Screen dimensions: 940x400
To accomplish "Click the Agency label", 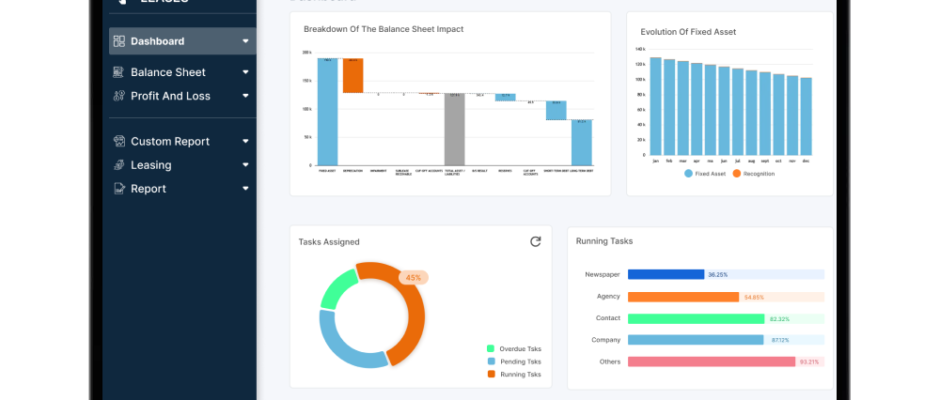I will pos(608,296).
